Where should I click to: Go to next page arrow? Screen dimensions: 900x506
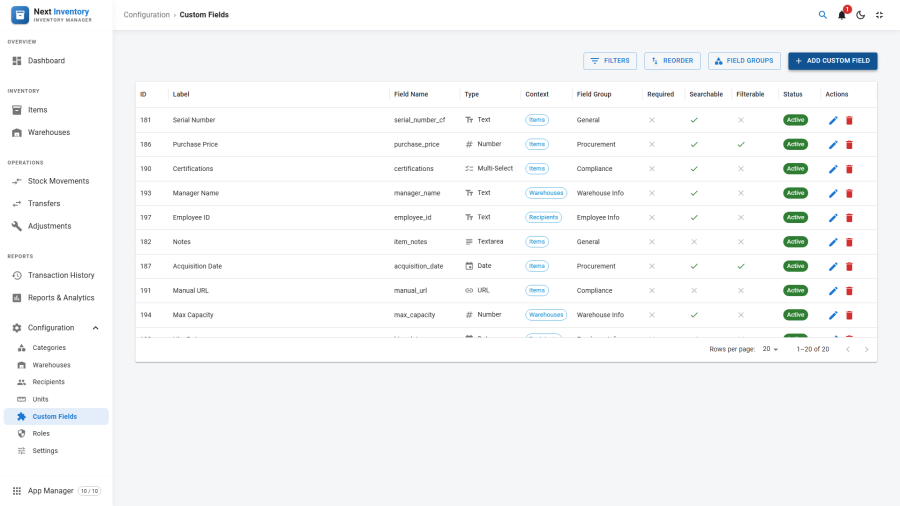866,349
